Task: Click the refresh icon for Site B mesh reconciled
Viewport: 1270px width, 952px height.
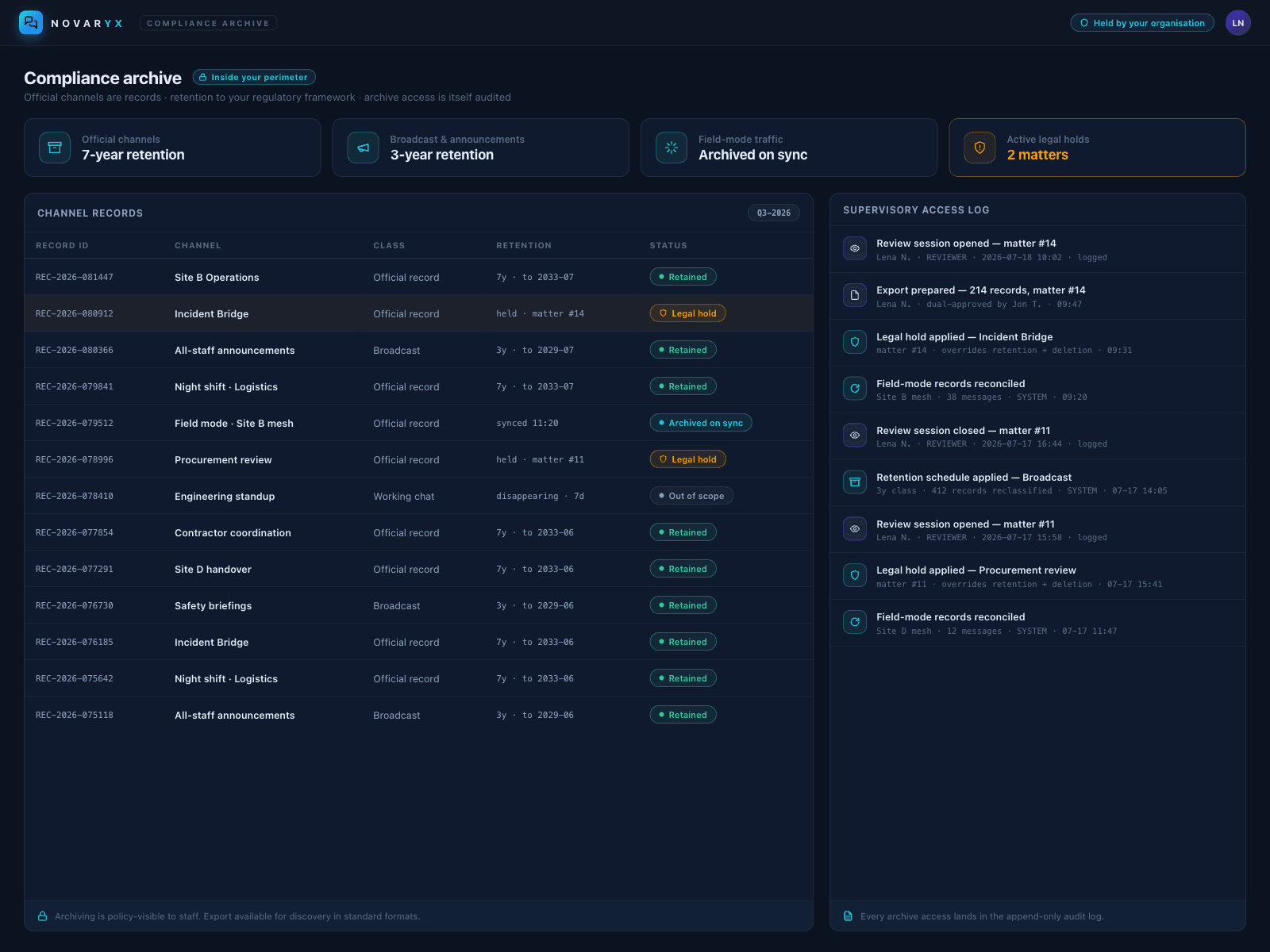Action: 855,389
